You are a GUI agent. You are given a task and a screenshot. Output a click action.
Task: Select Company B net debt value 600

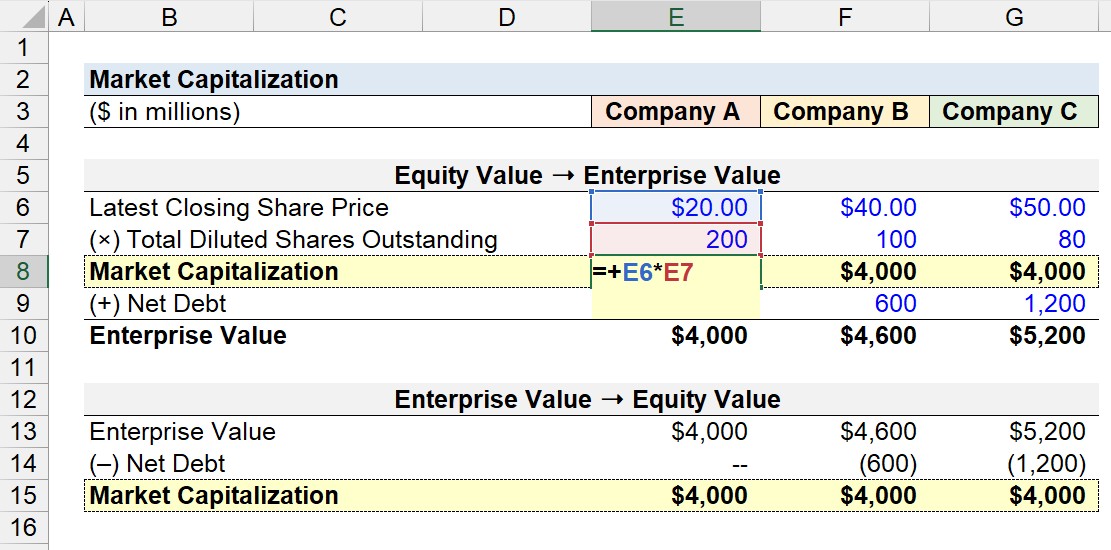point(845,303)
